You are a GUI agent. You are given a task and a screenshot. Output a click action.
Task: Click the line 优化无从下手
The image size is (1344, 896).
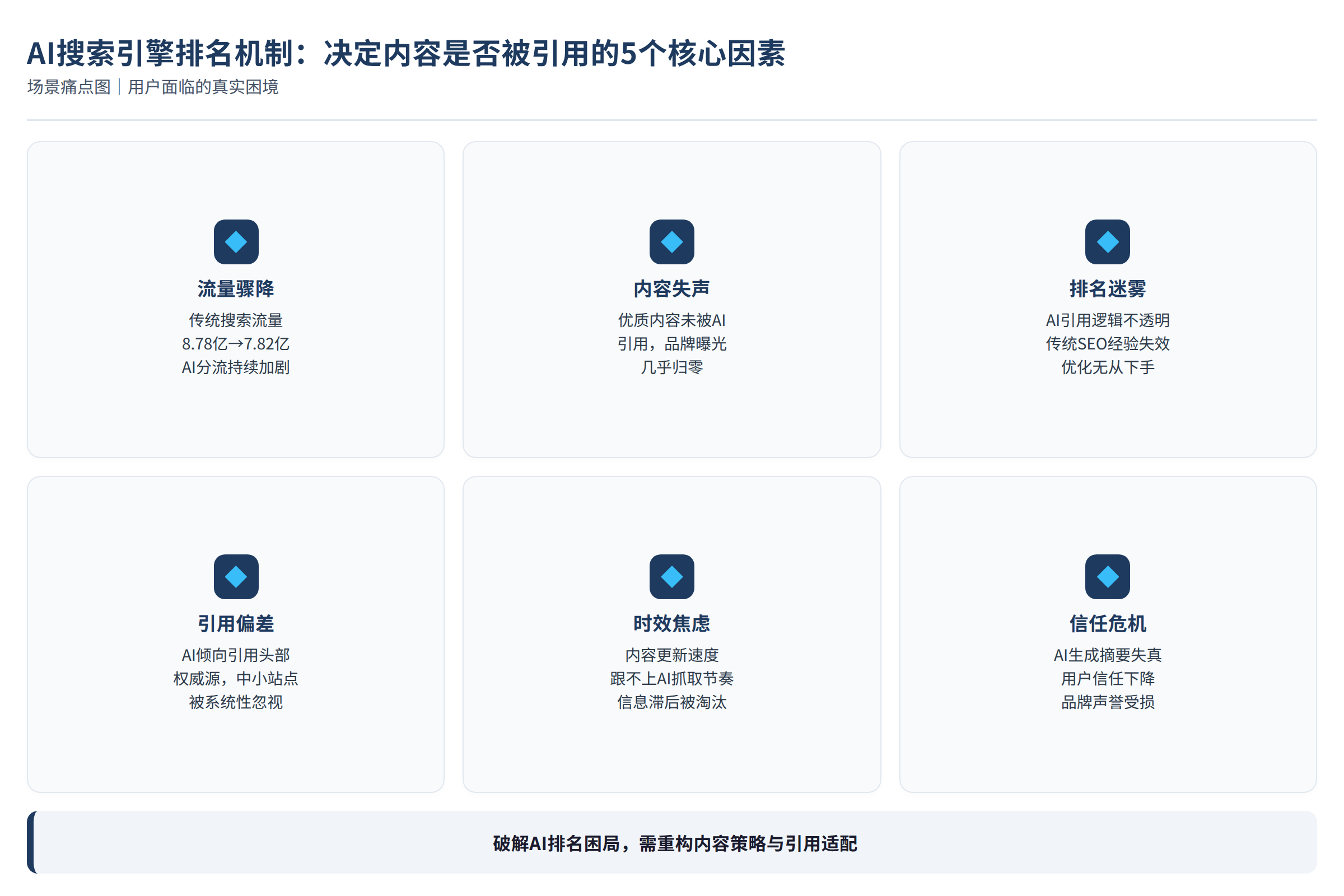1108,367
